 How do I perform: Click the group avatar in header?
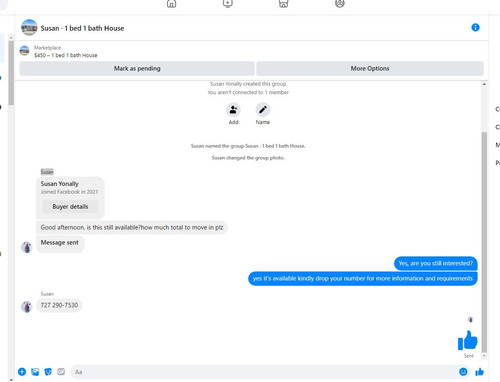pos(29,28)
